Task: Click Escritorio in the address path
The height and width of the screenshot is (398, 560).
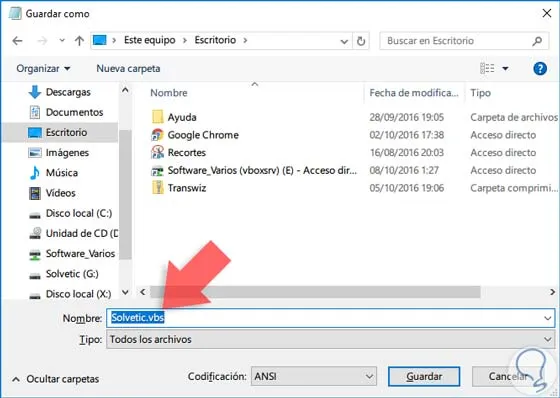Action: [215, 40]
